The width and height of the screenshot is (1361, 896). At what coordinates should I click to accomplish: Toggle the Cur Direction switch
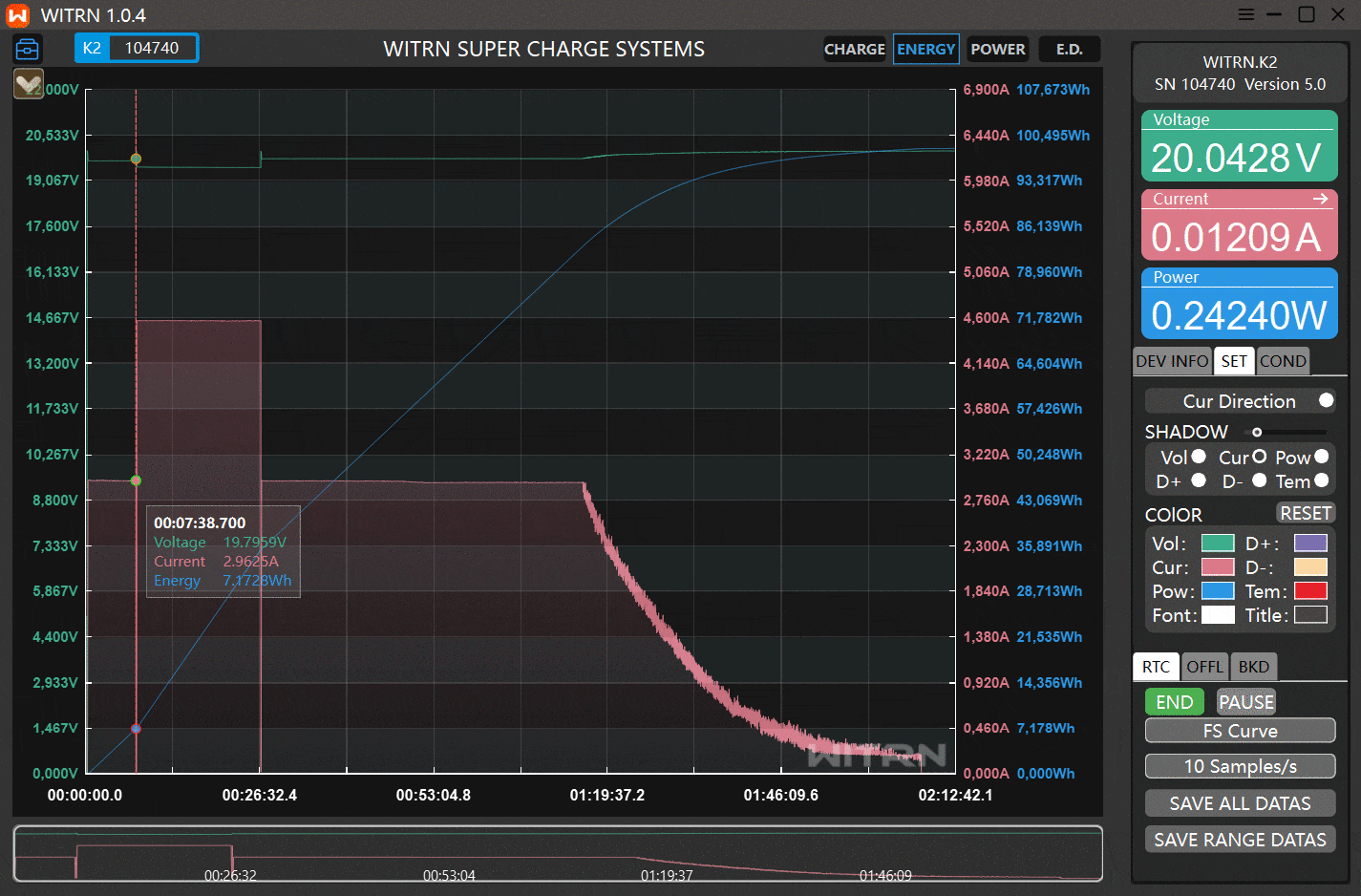(1326, 401)
